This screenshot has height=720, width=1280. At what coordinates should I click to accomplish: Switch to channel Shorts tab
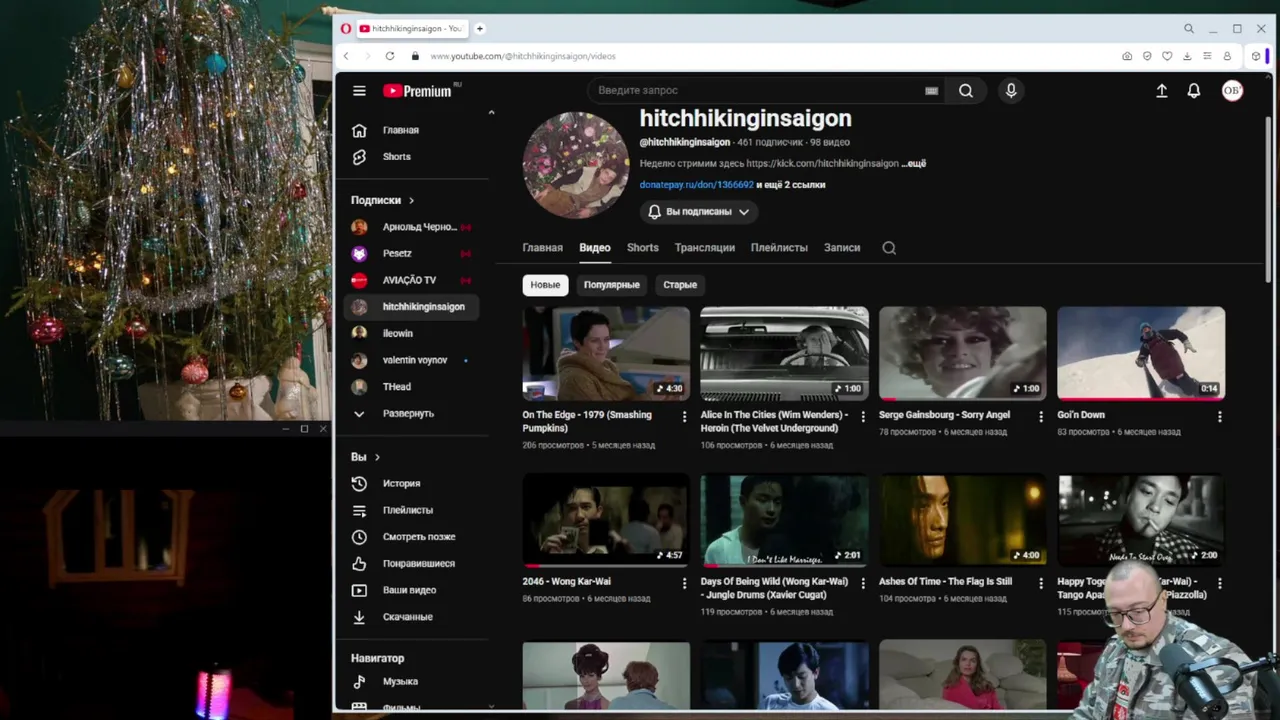[x=643, y=248]
